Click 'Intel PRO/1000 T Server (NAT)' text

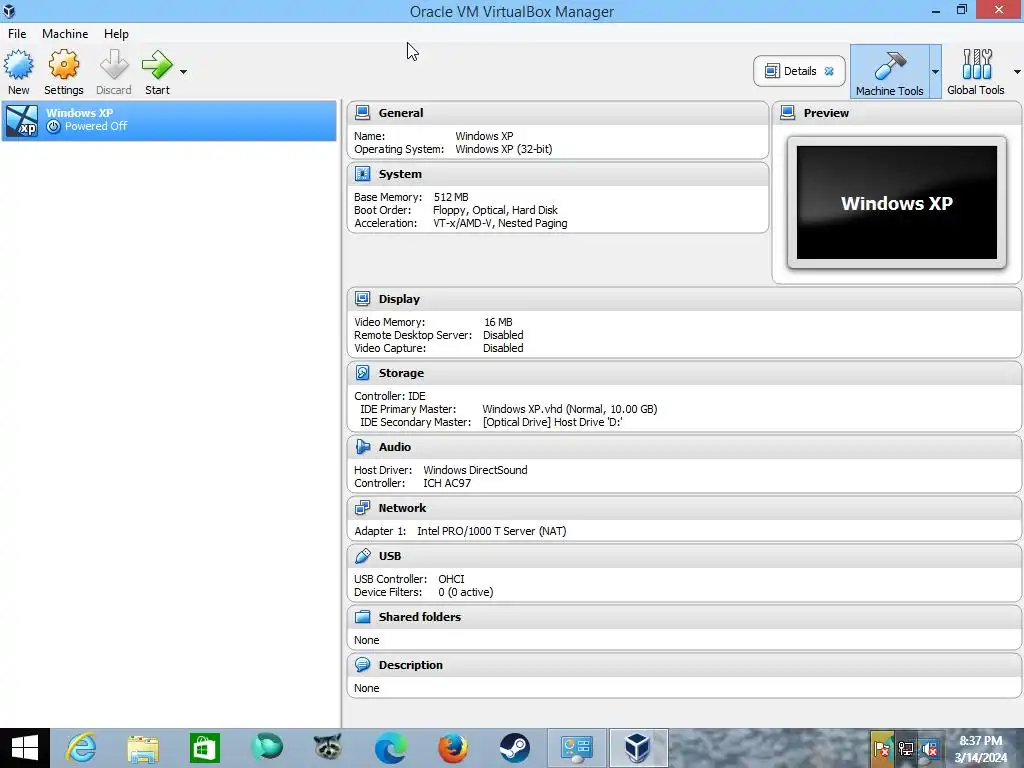point(492,531)
